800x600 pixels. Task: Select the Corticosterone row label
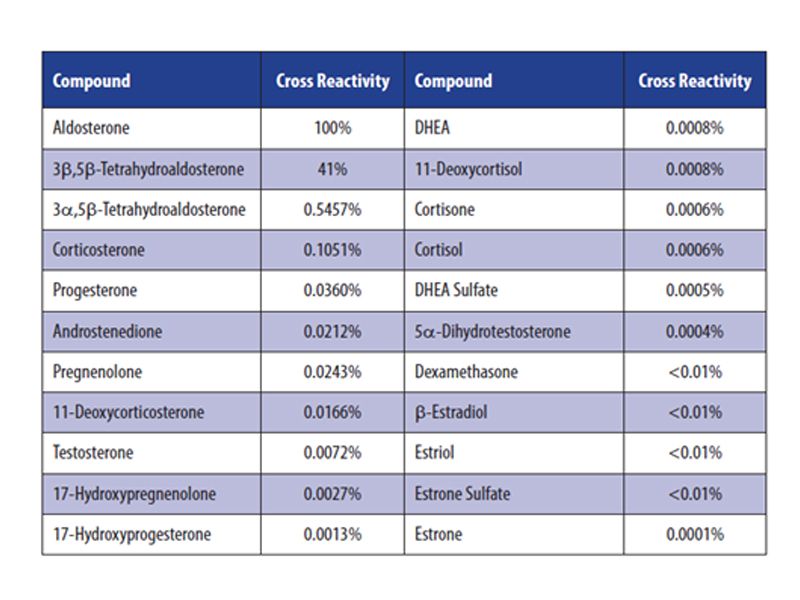98,250
